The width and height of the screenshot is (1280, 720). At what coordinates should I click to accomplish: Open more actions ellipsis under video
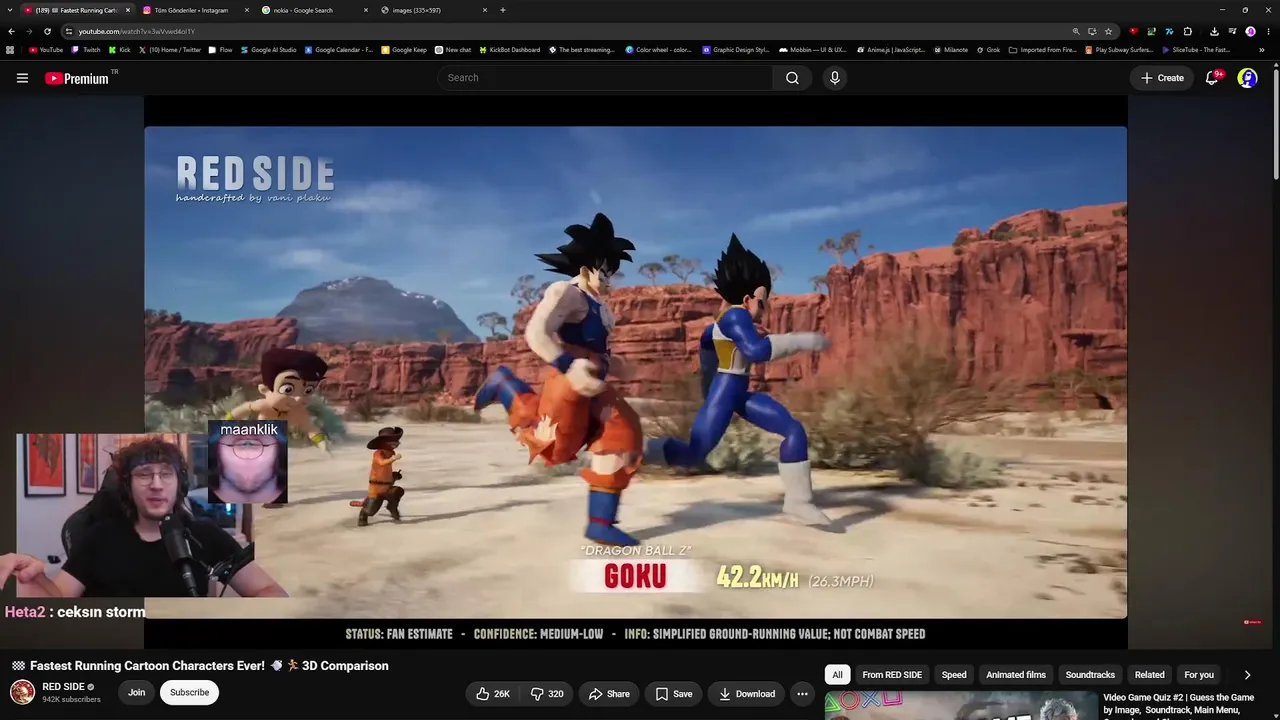pyautogui.click(x=802, y=694)
